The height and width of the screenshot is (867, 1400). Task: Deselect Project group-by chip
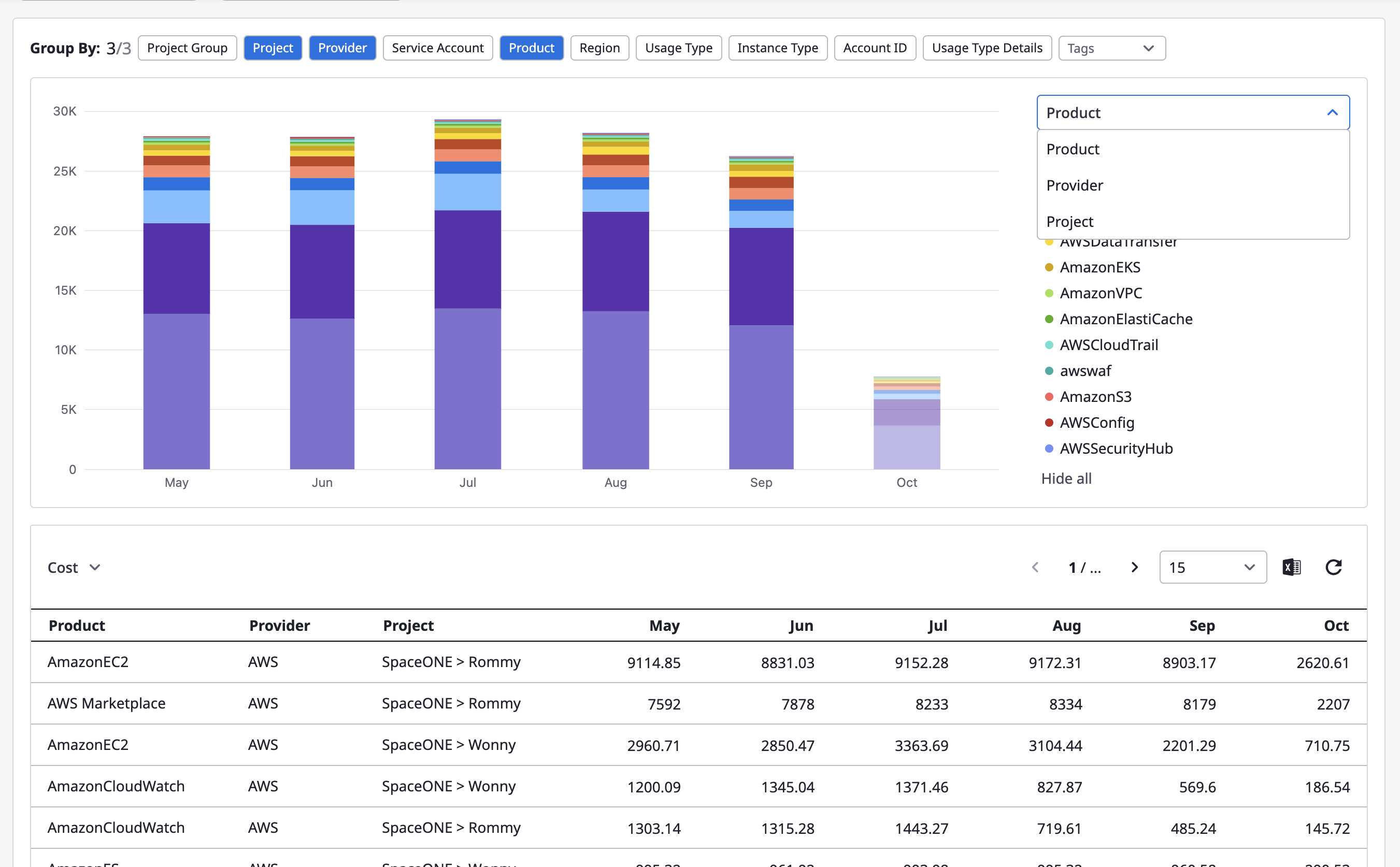[x=273, y=48]
